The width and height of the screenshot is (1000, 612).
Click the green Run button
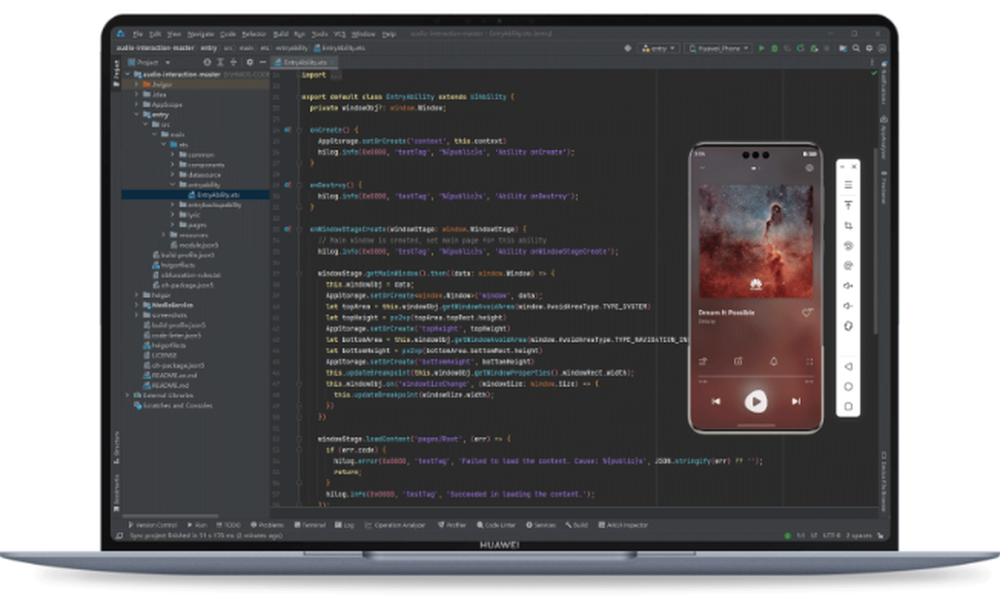click(x=761, y=48)
